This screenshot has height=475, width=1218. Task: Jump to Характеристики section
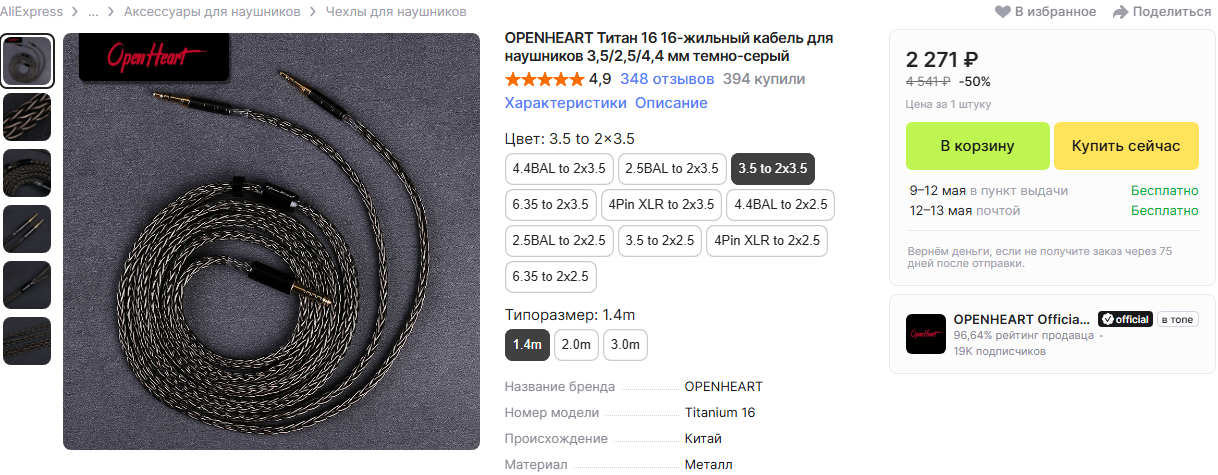pos(566,103)
